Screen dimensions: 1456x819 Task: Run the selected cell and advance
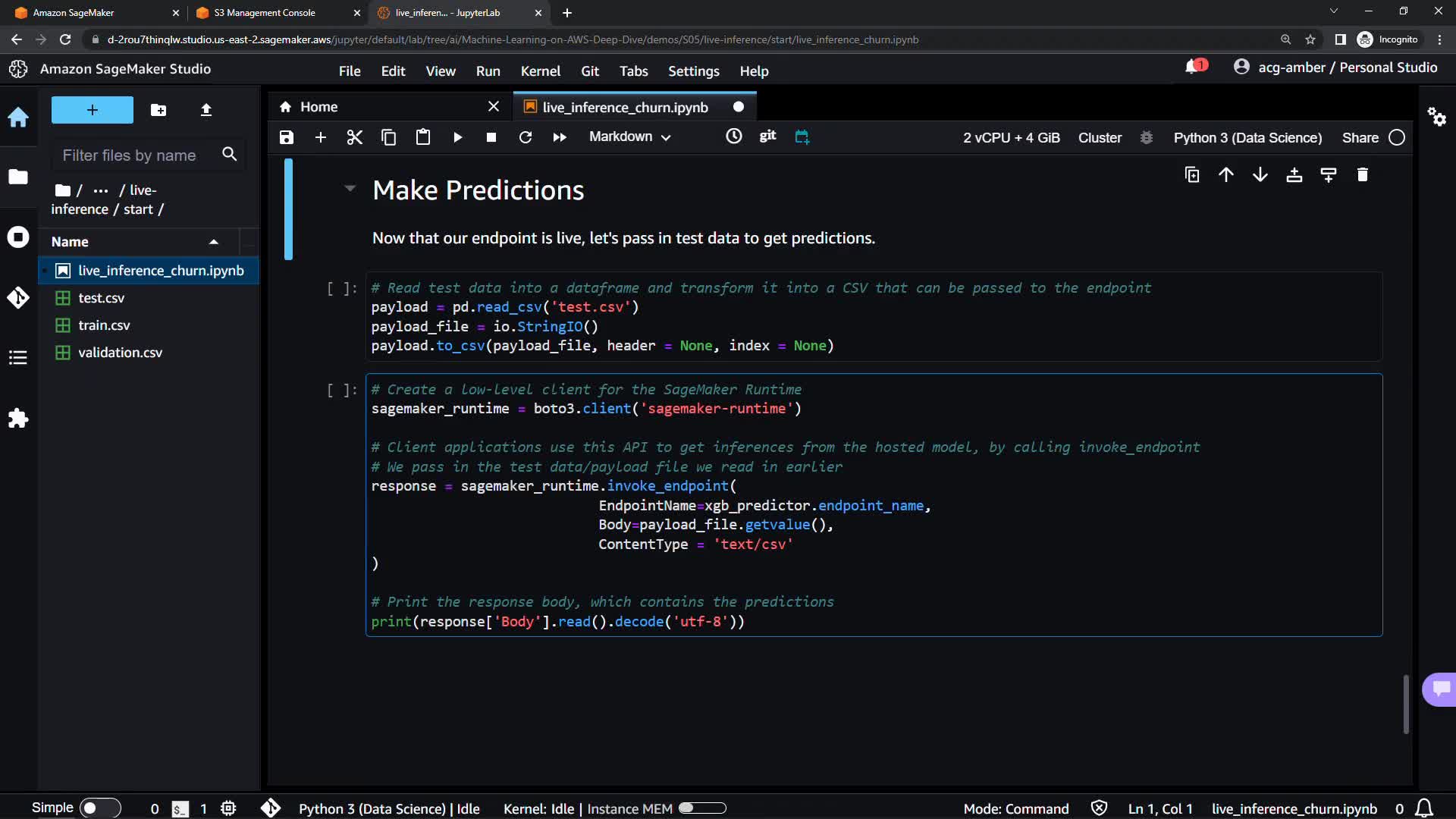(457, 137)
